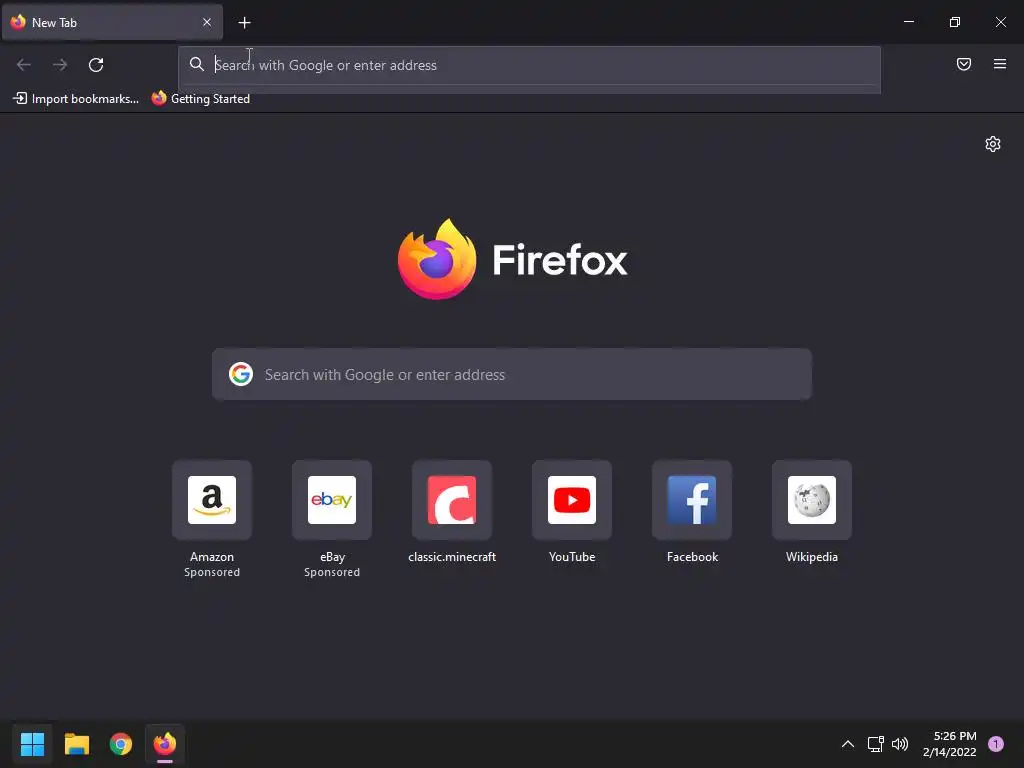This screenshot has width=1024, height=768.
Task: Open the Facebook shortcut tile
Action: click(692, 500)
